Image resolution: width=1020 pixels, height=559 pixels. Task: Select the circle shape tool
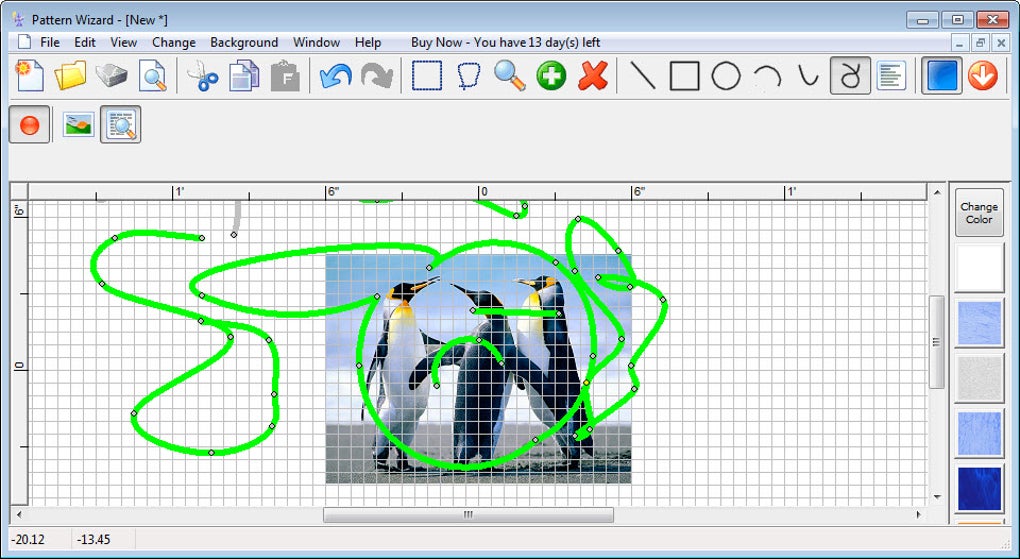coord(726,75)
